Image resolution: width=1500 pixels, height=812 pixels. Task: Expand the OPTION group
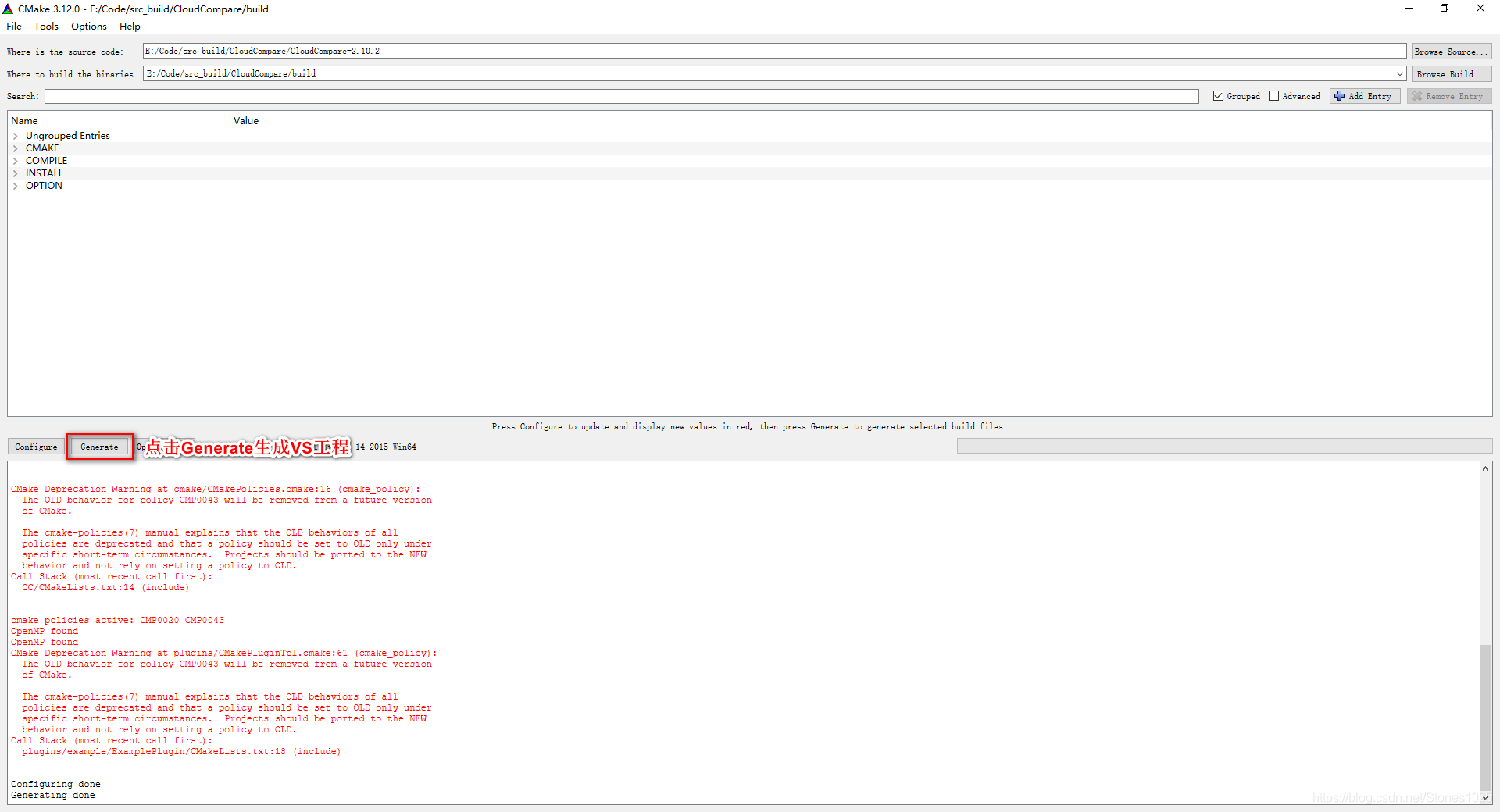pyautogui.click(x=16, y=186)
